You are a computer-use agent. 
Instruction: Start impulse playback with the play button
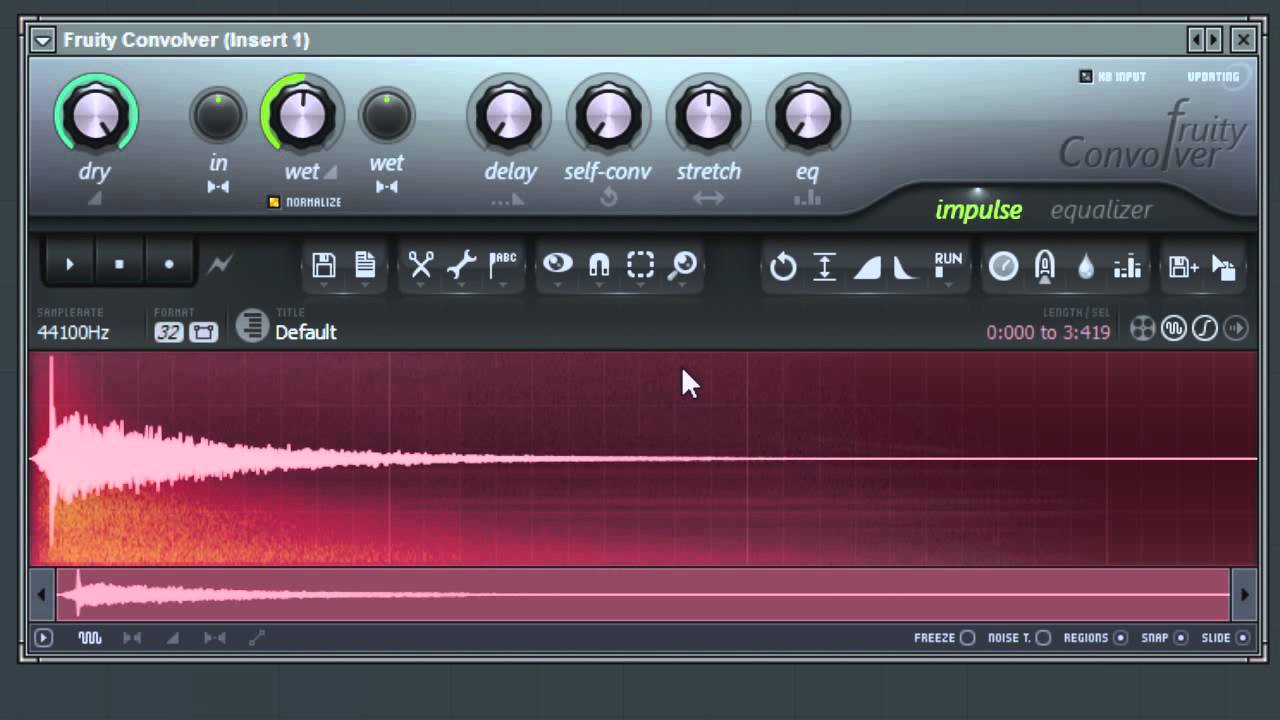pos(70,265)
